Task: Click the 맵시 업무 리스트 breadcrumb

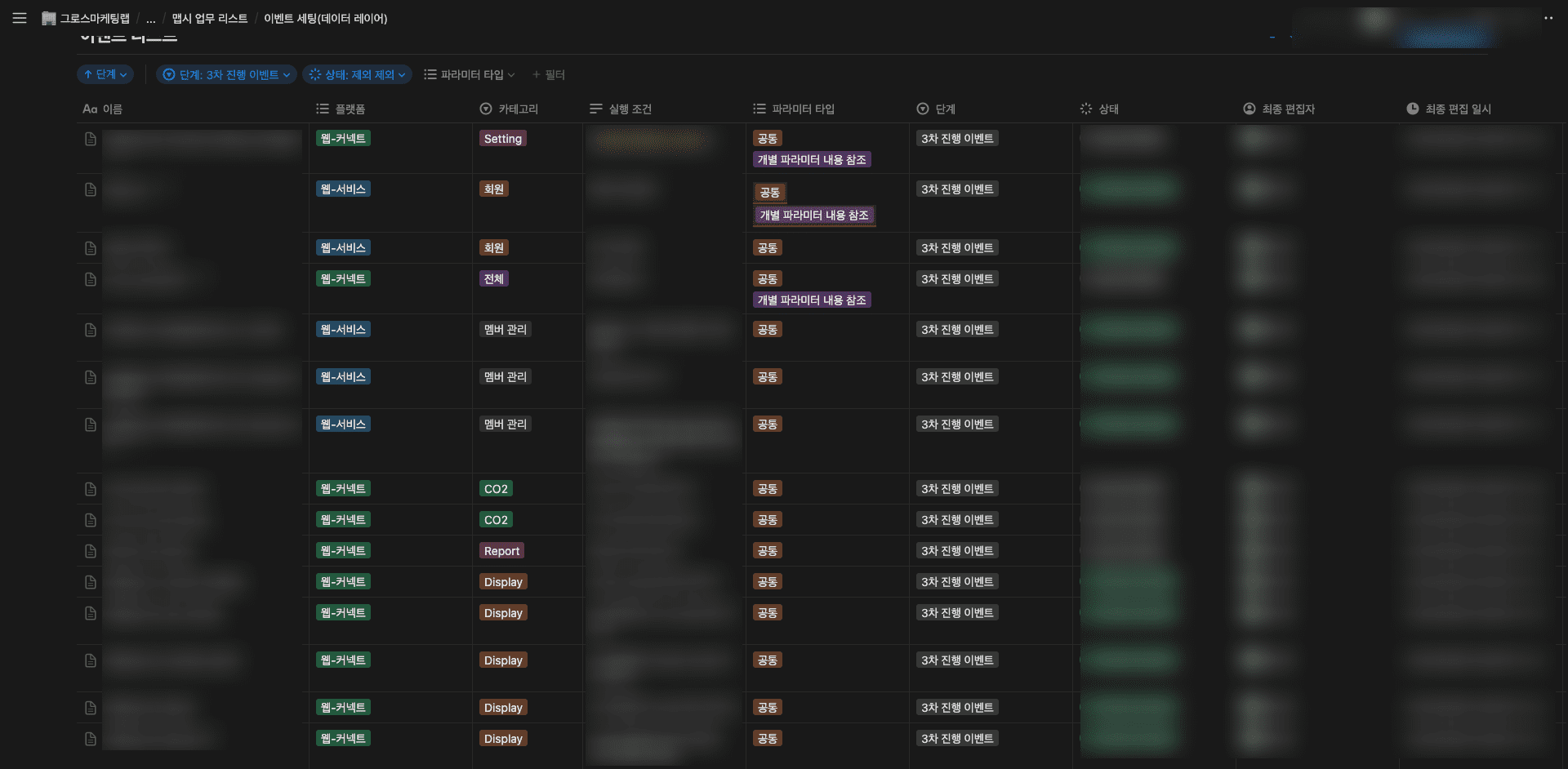Action: coord(209,19)
